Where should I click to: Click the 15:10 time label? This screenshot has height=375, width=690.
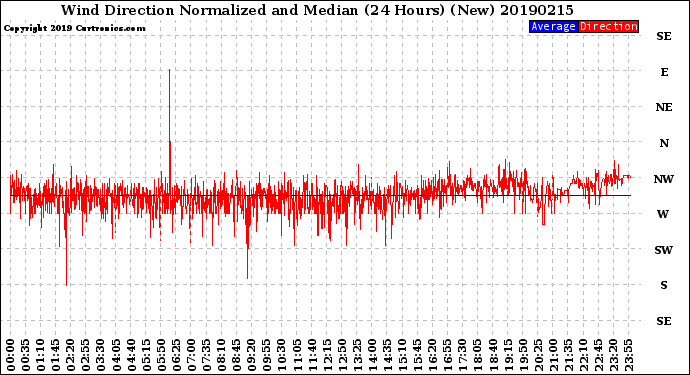tap(402, 355)
